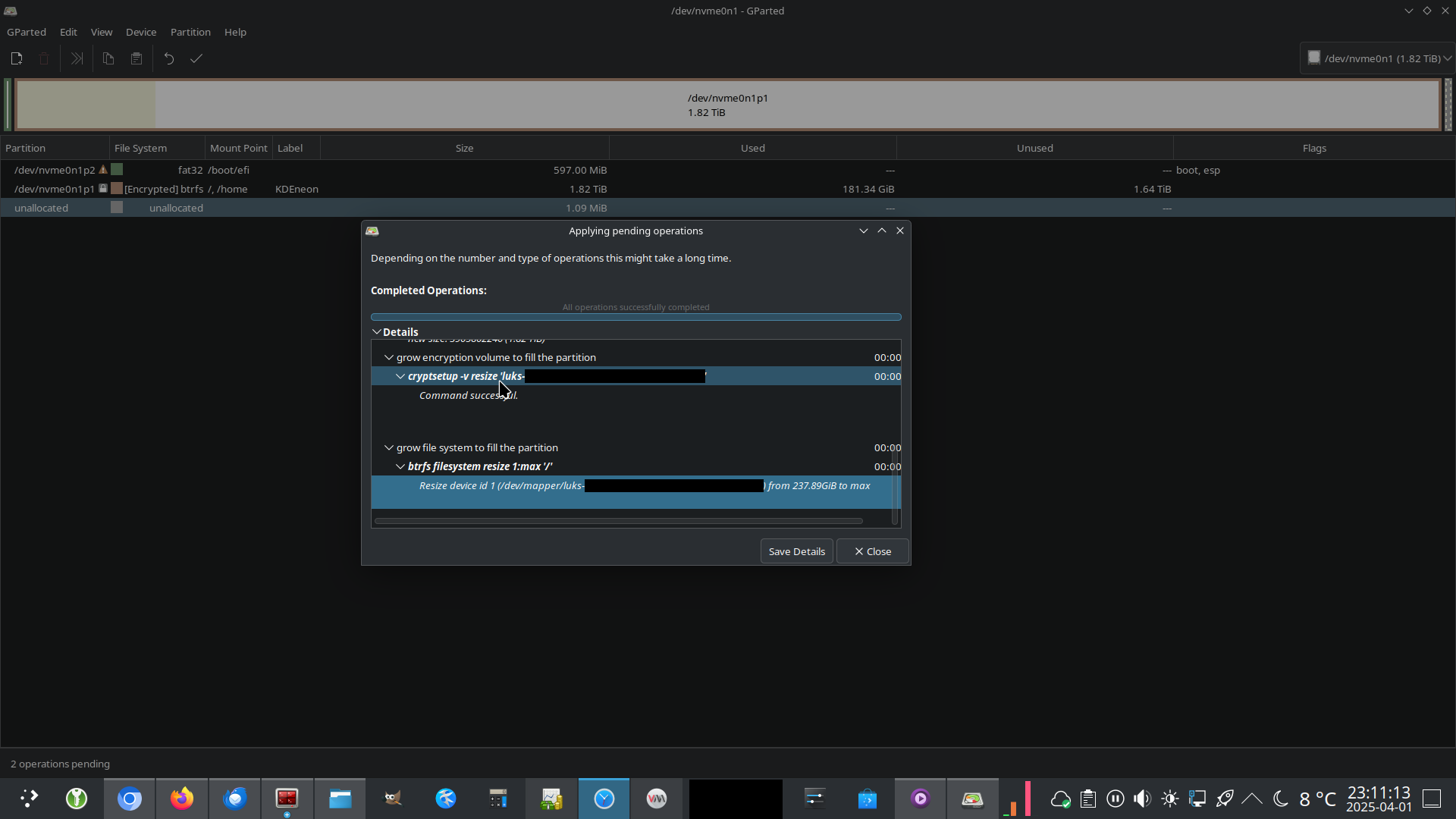Click the btrfs color swatch

coord(117,188)
